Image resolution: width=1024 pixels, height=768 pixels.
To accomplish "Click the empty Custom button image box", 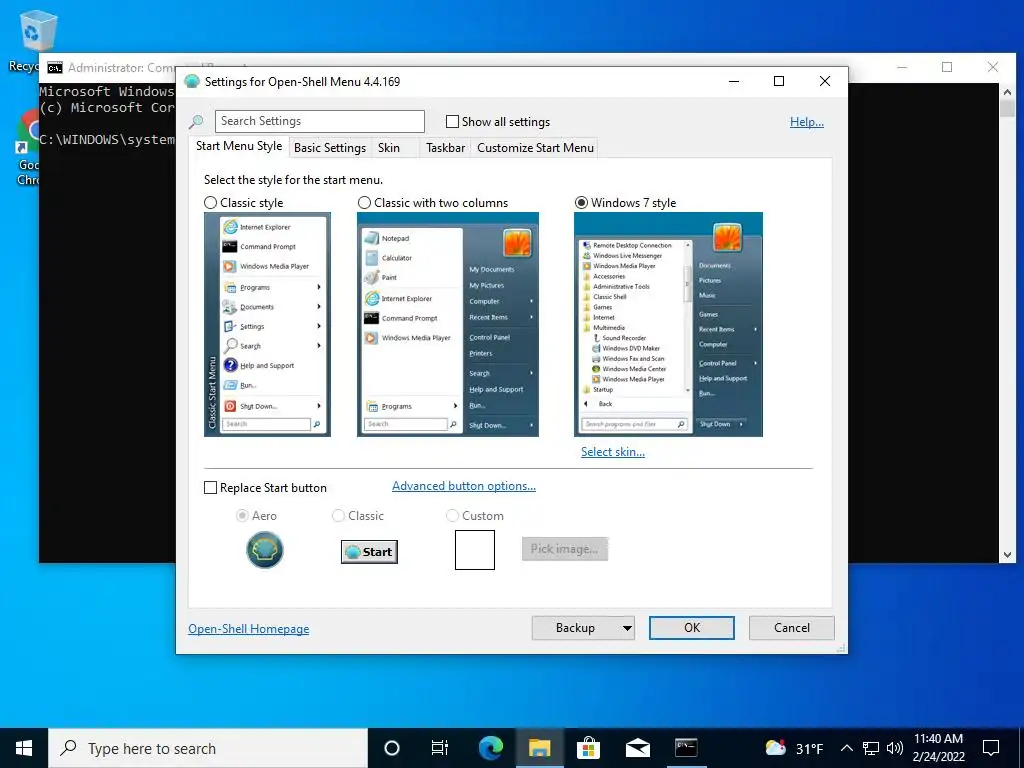I will pyautogui.click(x=475, y=550).
